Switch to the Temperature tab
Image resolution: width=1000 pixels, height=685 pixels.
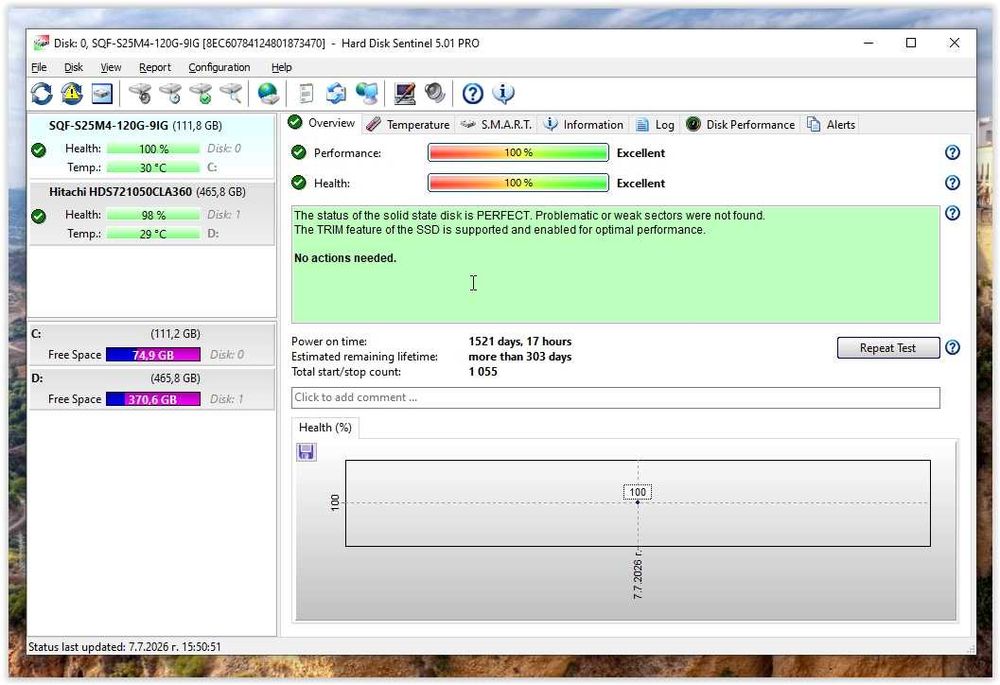pyautogui.click(x=408, y=125)
